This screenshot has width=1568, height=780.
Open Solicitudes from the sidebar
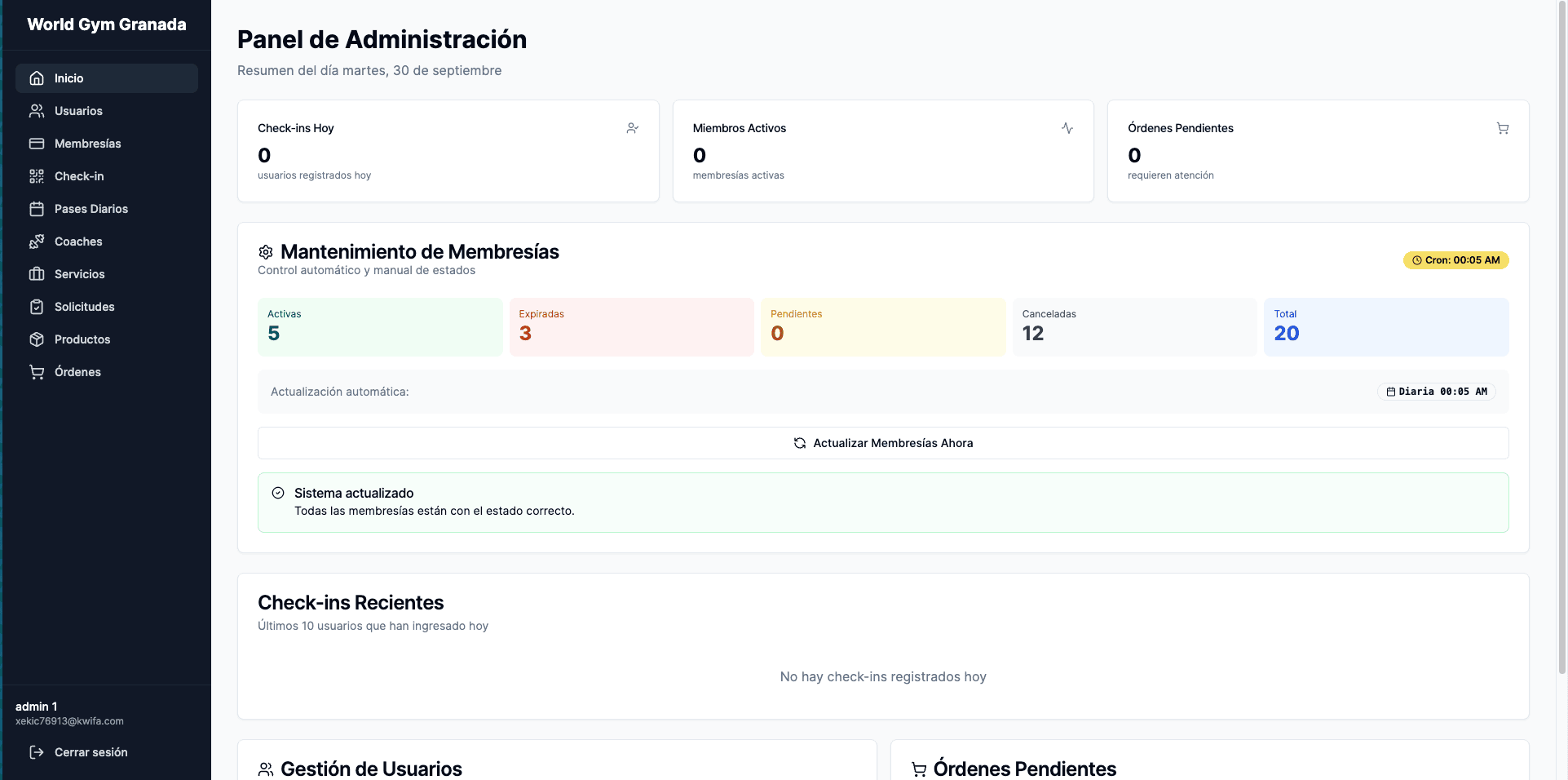tap(84, 307)
